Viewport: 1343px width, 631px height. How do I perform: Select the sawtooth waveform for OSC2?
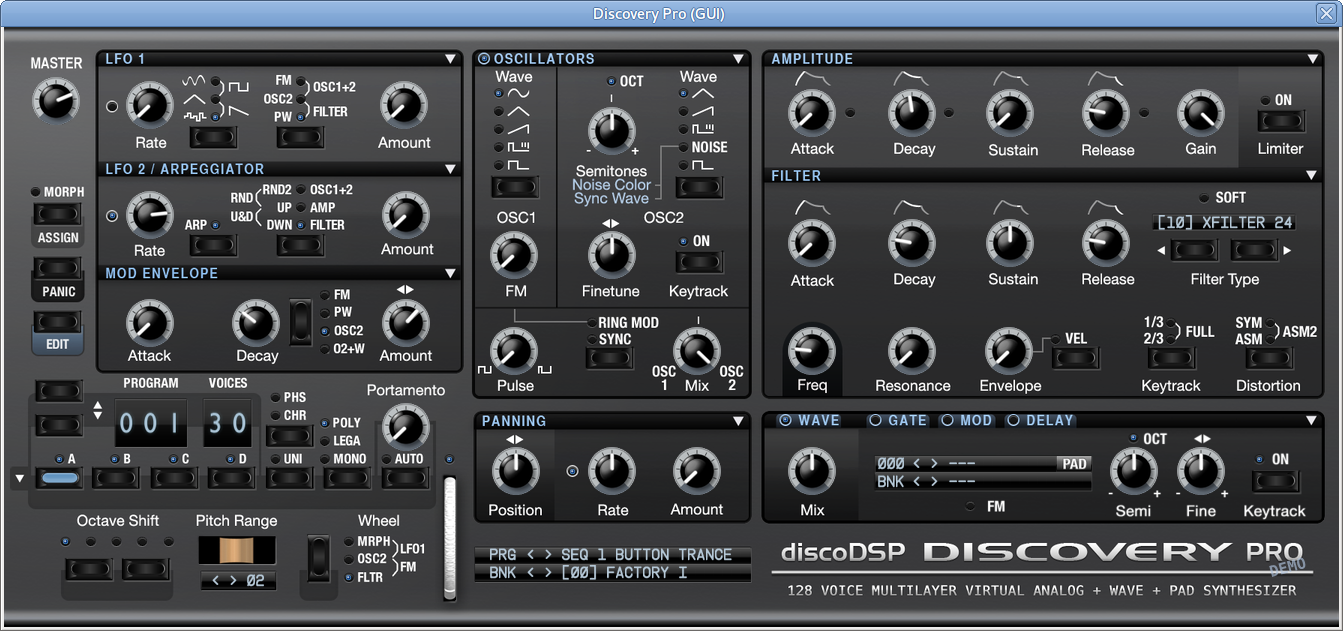(x=704, y=112)
